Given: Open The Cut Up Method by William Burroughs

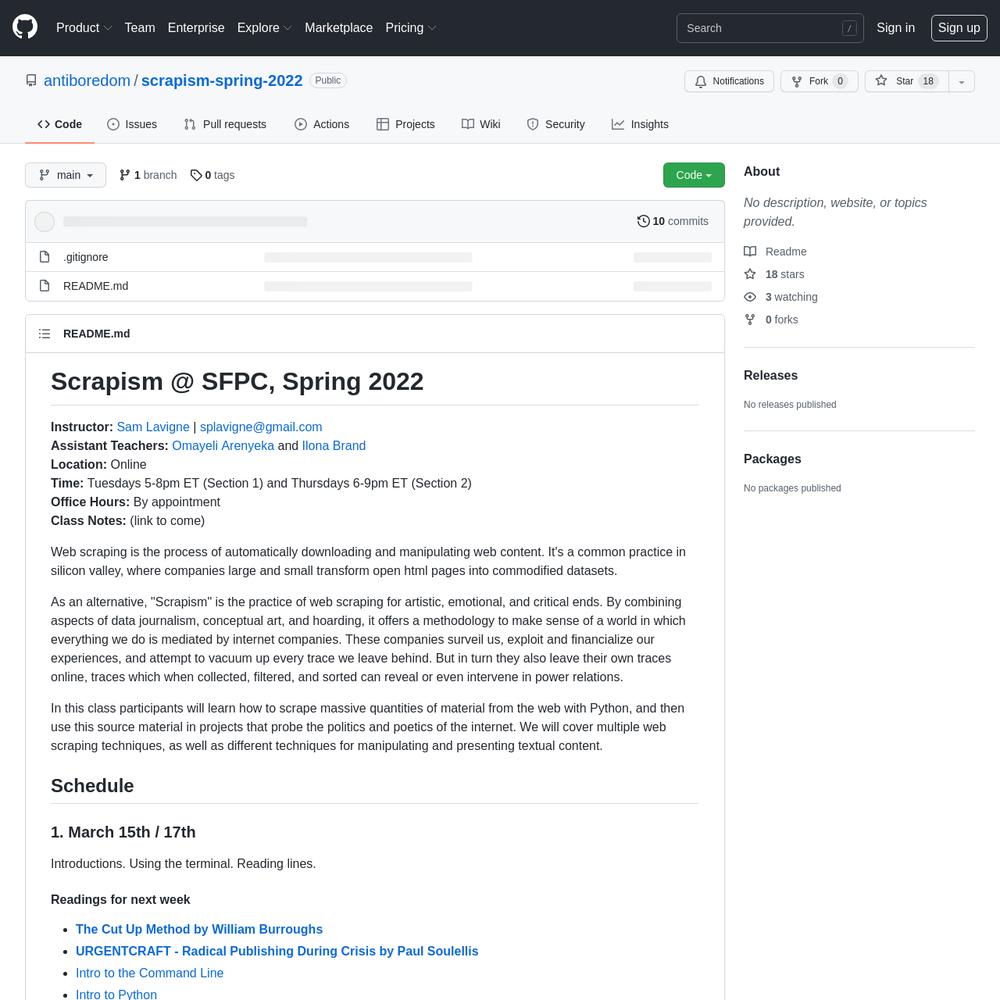Looking at the screenshot, I should [199, 929].
